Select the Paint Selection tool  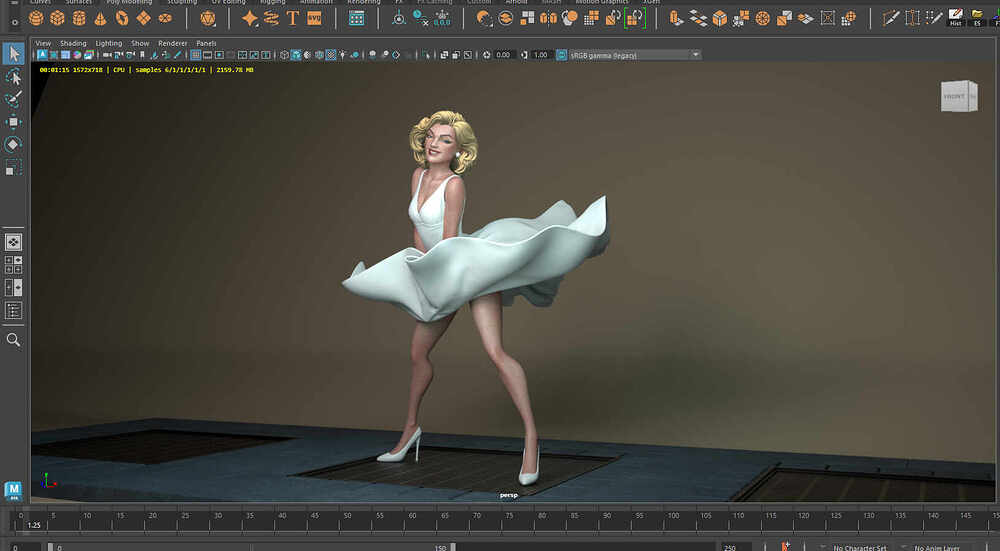click(x=13, y=99)
